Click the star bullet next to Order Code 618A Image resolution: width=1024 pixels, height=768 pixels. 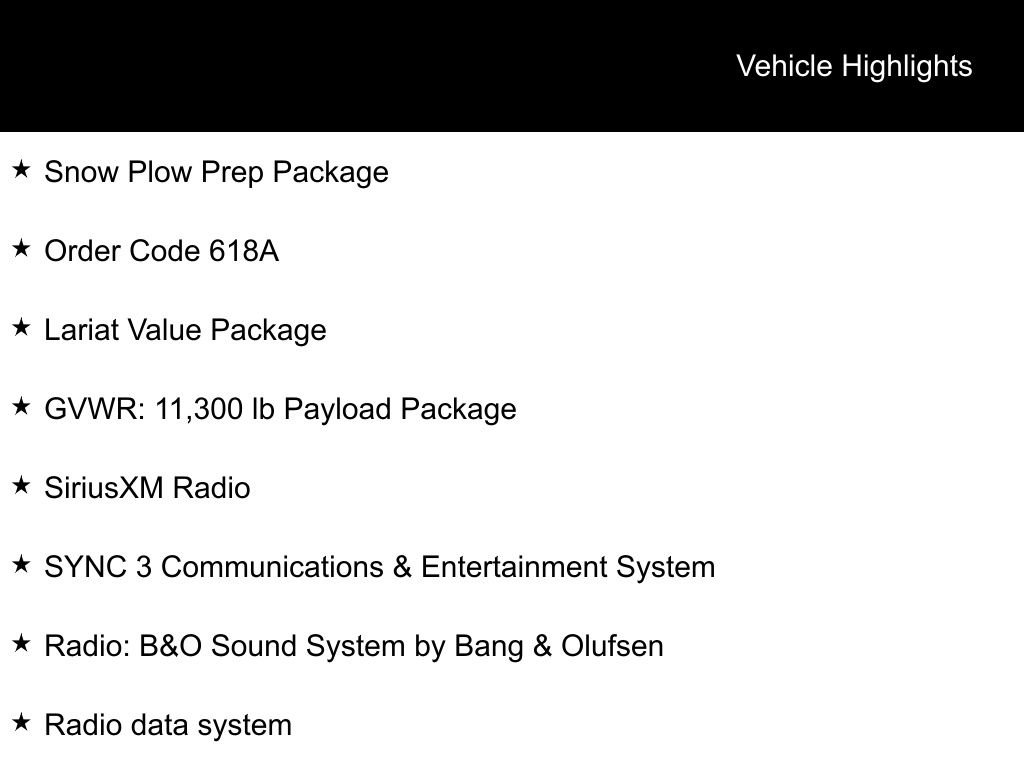click(x=21, y=249)
